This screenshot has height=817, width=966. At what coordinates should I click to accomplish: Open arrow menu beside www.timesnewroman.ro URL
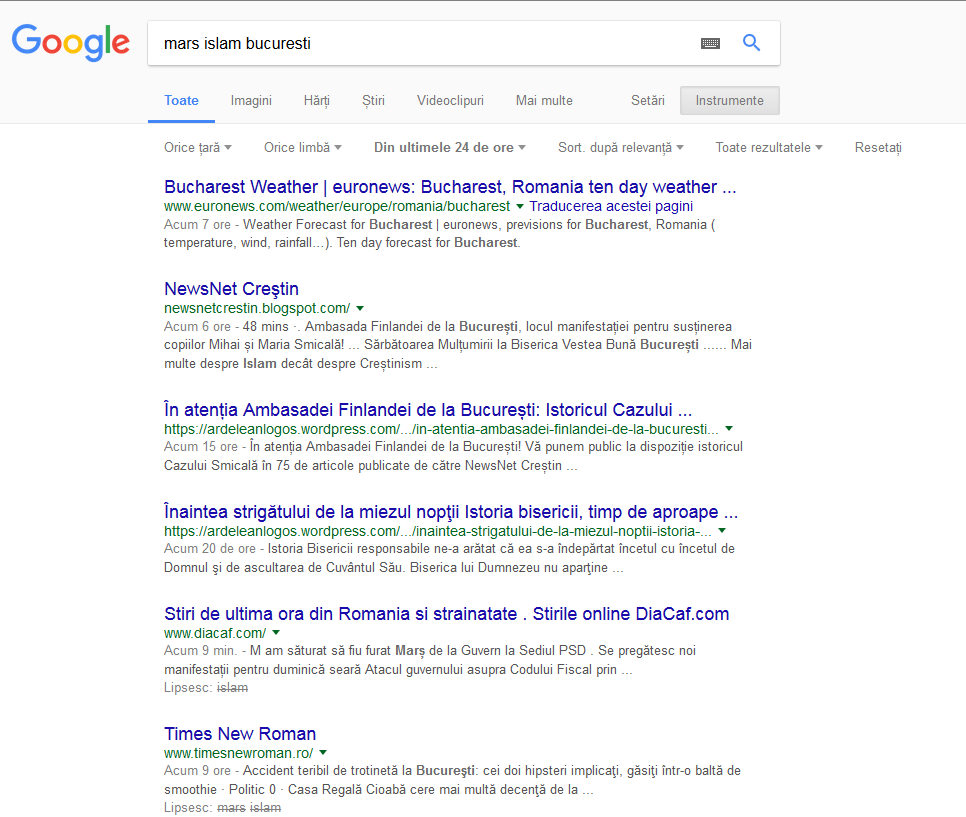coord(323,752)
